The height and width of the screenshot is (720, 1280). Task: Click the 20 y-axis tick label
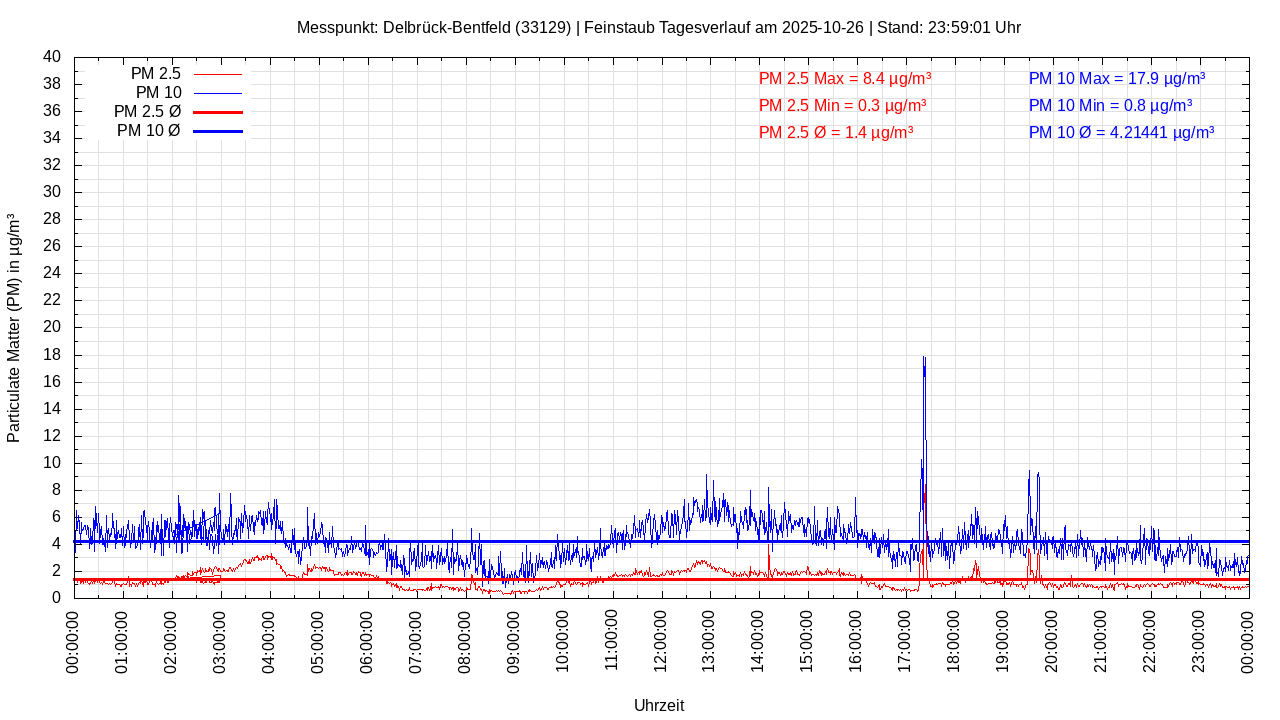(52, 327)
